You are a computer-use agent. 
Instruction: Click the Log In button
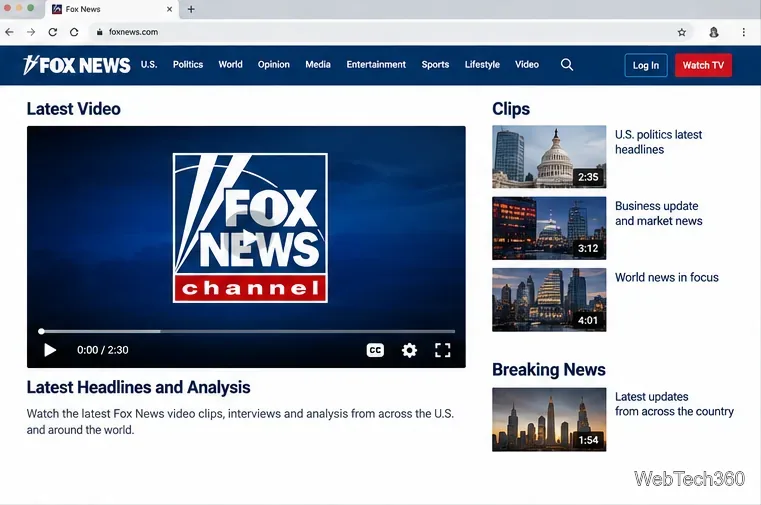coord(646,65)
